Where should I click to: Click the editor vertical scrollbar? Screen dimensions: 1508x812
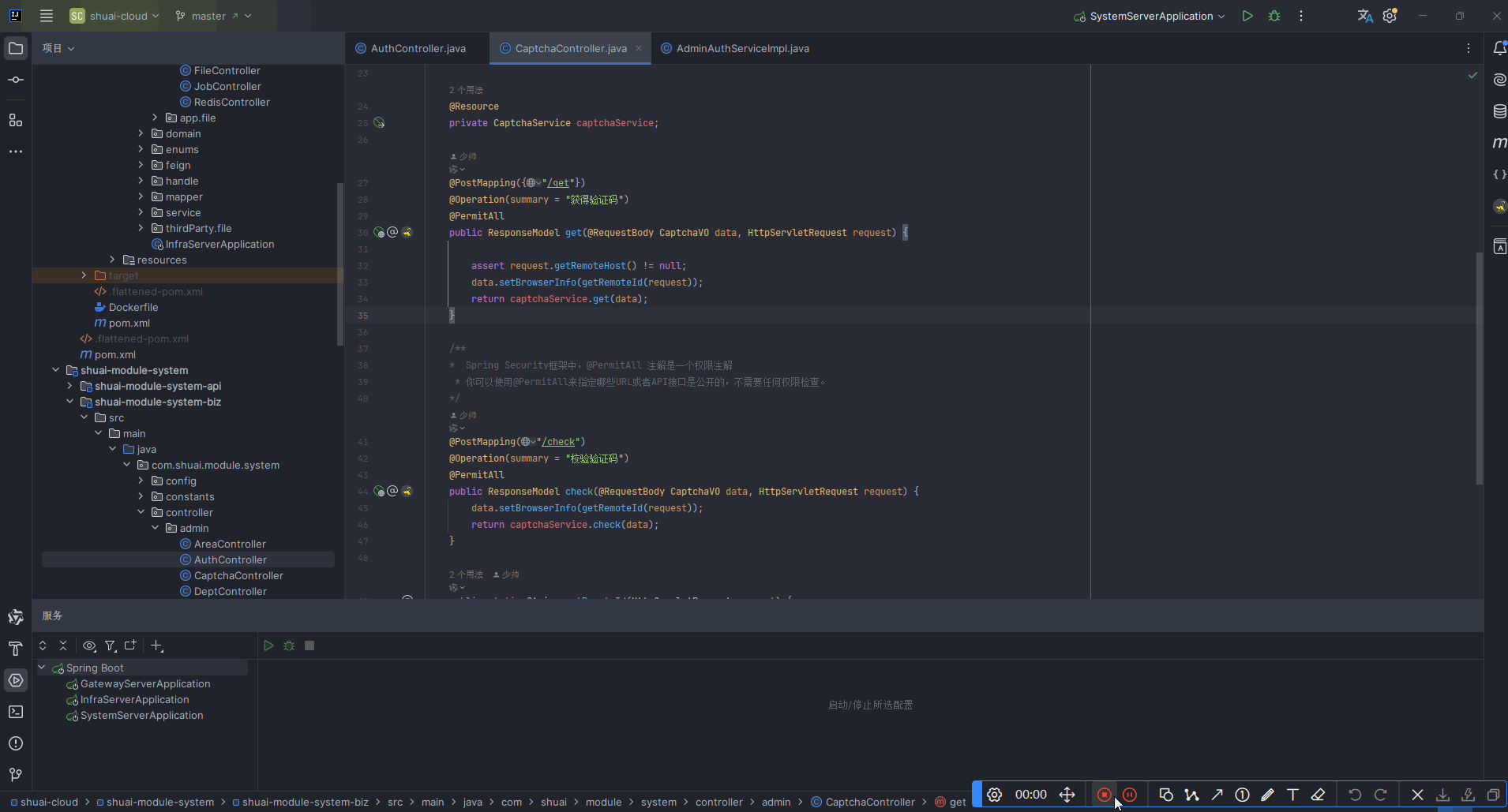coord(1480,368)
